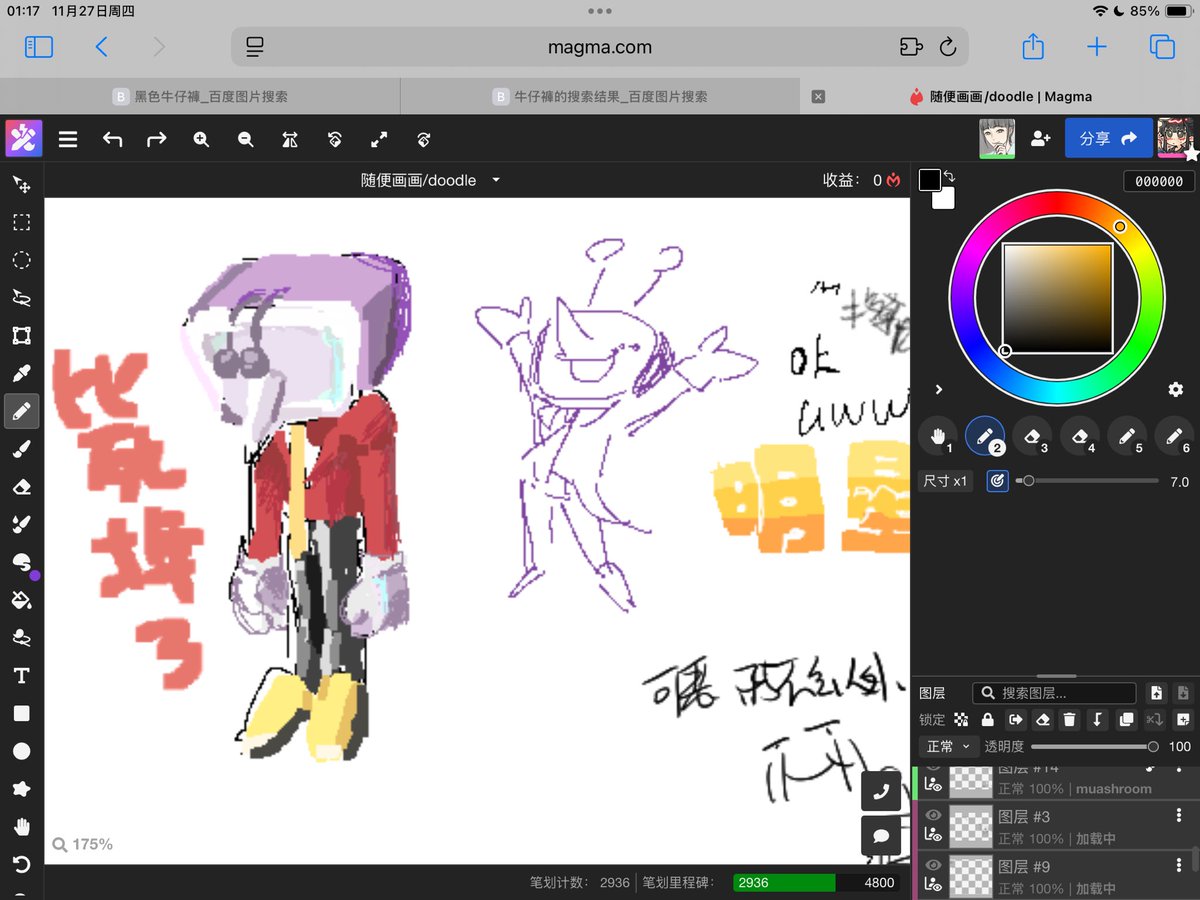The height and width of the screenshot is (900, 1200).
Task: Delete layer with trash icon
Action: pyautogui.click(x=1070, y=719)
